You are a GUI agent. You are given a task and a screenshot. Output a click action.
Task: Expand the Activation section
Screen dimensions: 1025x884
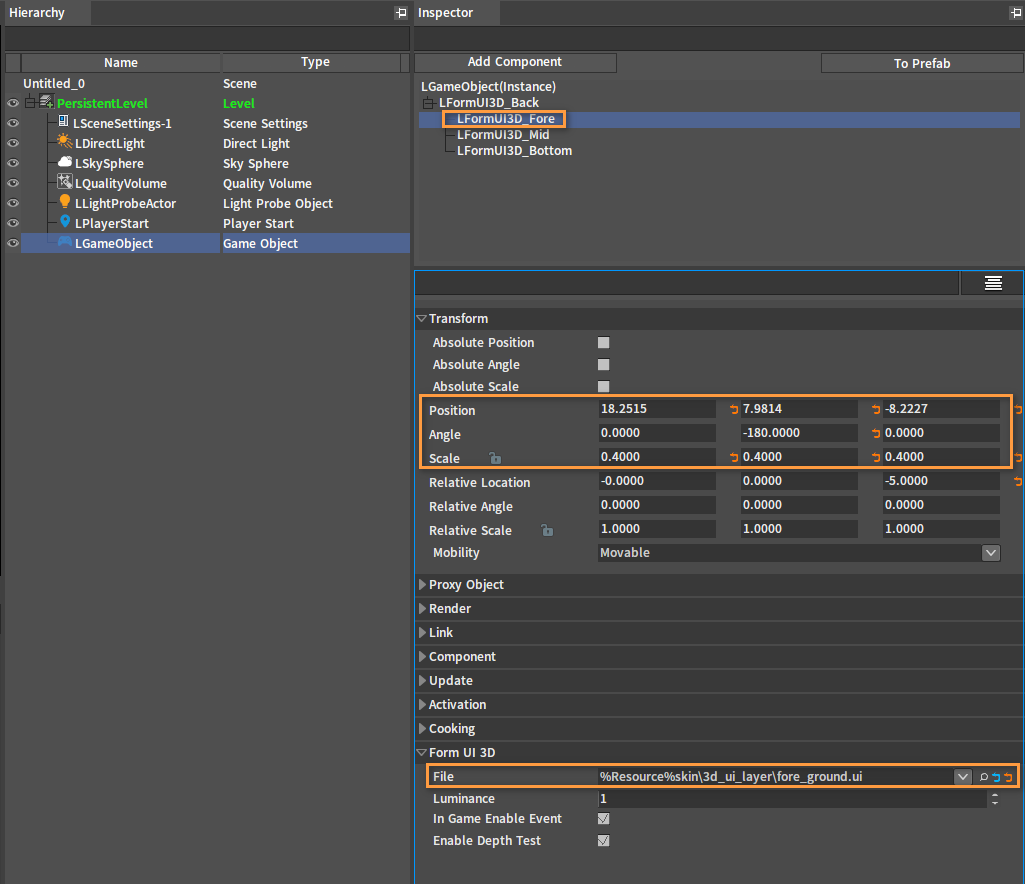[422, 704]
